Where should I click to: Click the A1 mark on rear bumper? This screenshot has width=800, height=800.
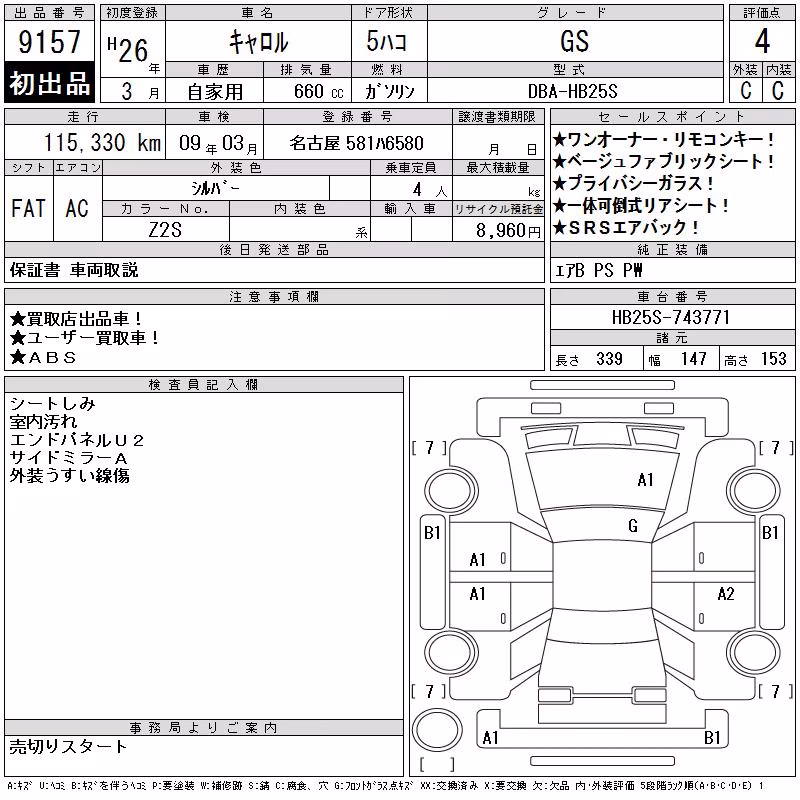490,738
